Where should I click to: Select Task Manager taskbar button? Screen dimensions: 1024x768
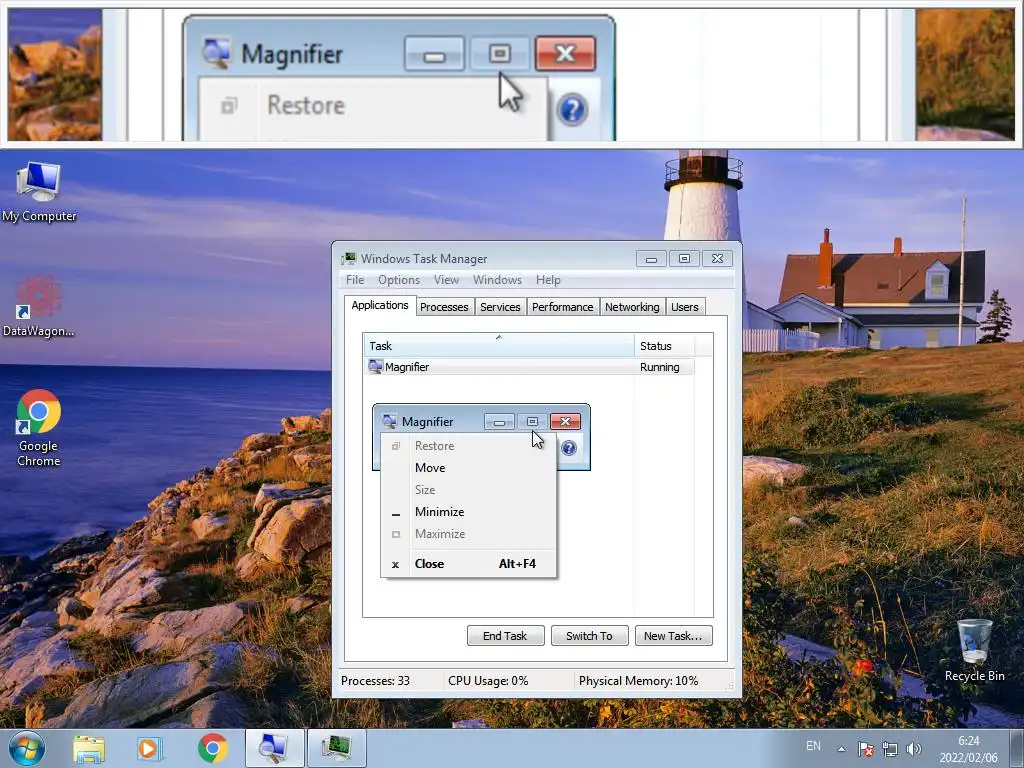click(x=337, y=748)
